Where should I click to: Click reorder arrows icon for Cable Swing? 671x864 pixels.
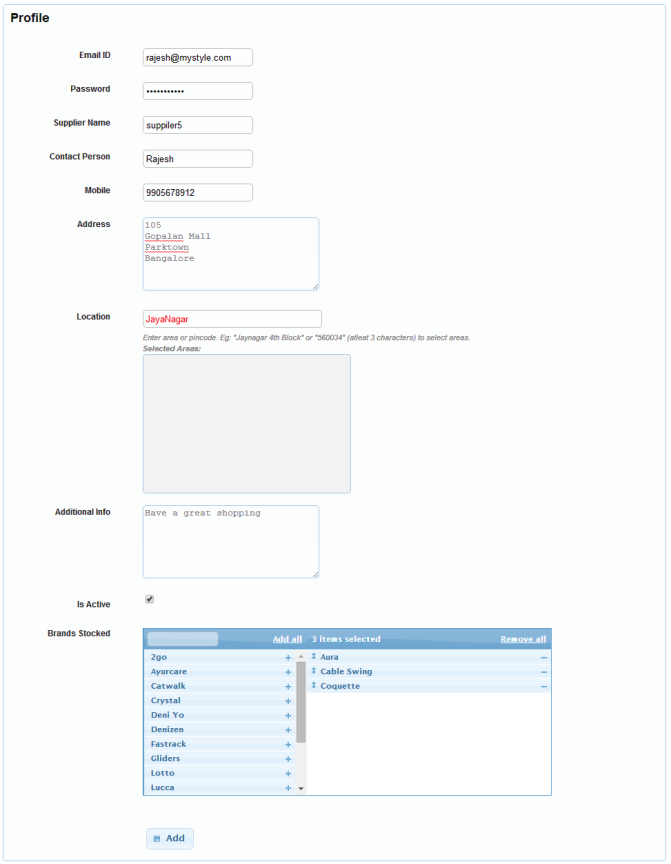pyautogui.click(x=314, y=671)
